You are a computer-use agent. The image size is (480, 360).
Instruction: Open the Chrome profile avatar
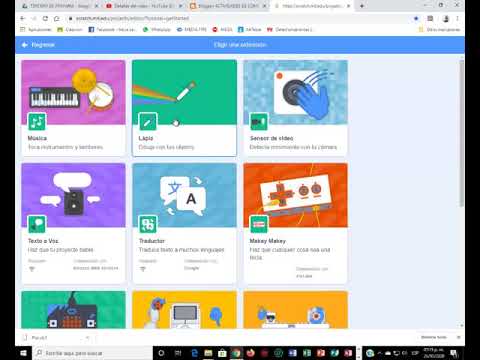[446, 19]
